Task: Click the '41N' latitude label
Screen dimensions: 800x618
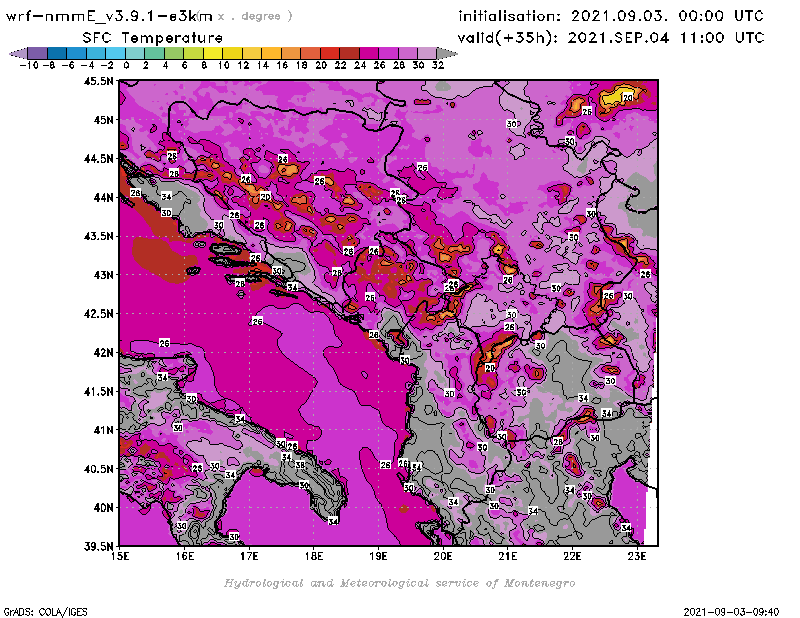Action: 103,430
